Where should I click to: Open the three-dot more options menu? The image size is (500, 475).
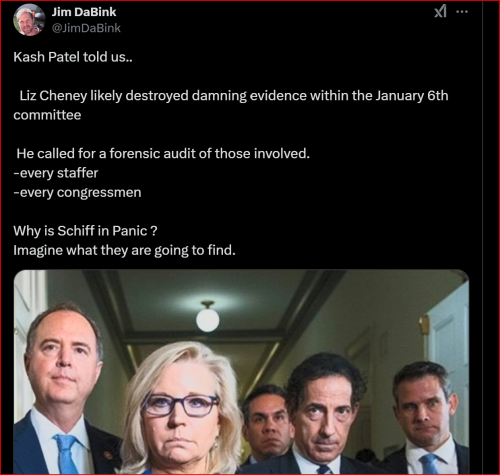tap(462, 12)
